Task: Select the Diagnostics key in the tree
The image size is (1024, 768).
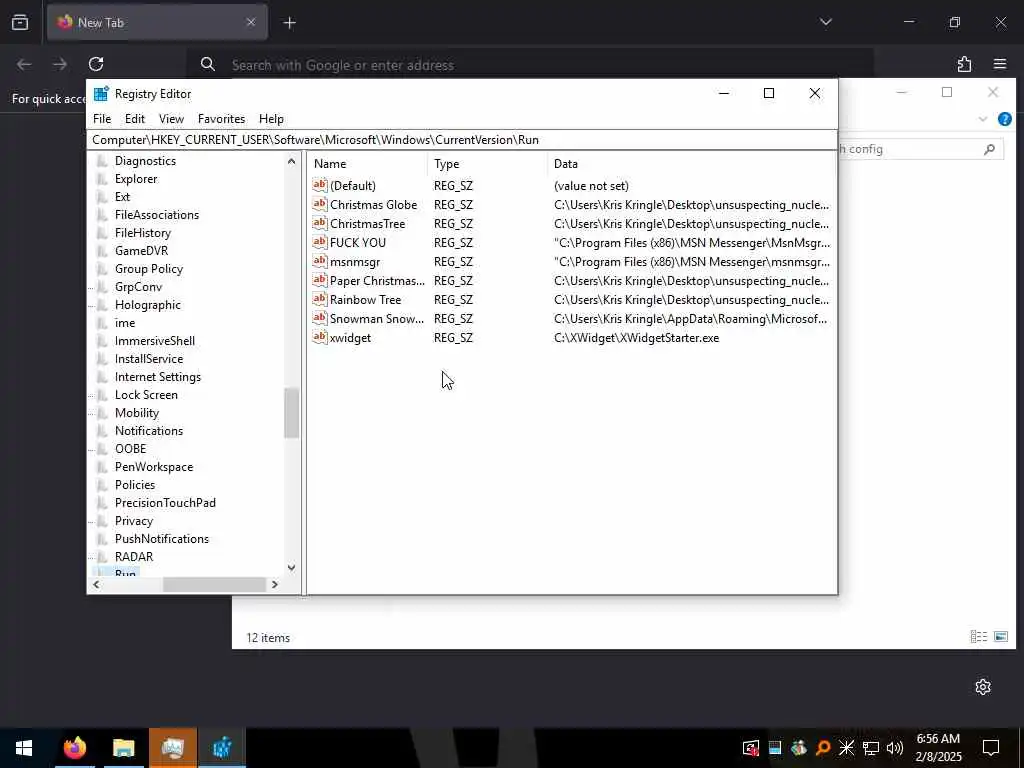Action: click(145, 161)
